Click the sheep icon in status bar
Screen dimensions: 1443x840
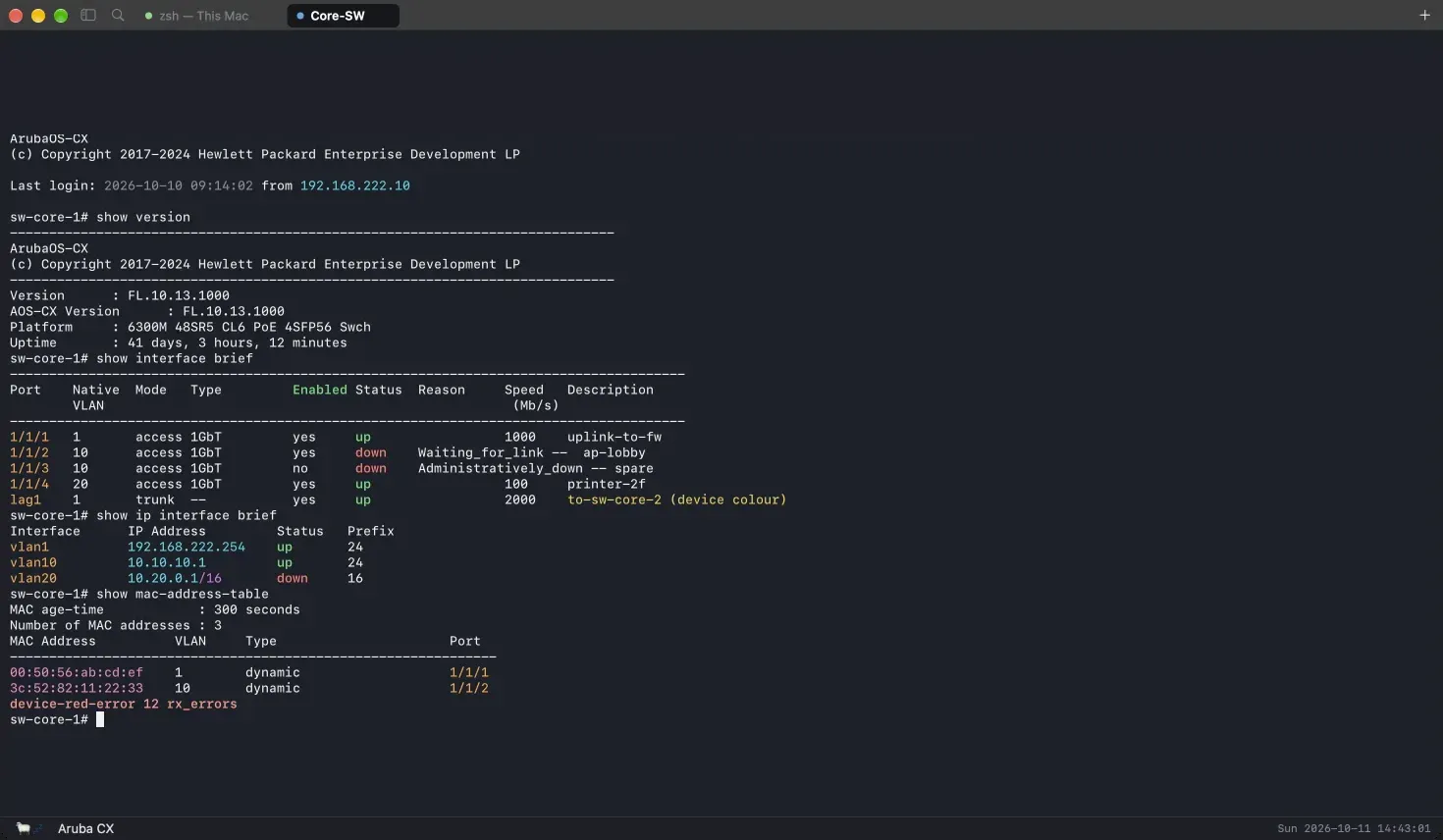tap(24, 828)
